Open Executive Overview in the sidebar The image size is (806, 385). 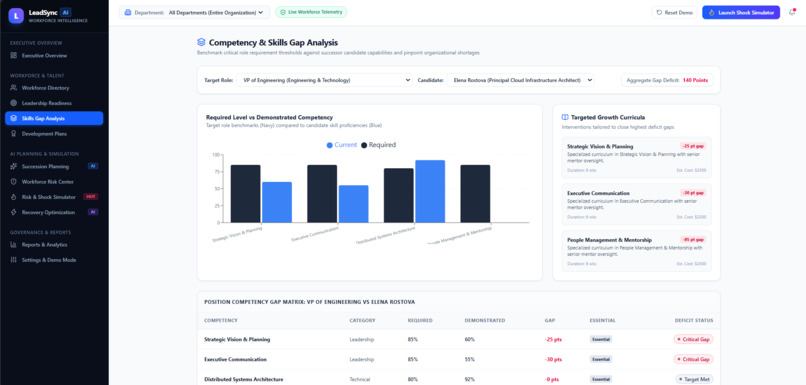pyautogui.click(x=54, y=56)
